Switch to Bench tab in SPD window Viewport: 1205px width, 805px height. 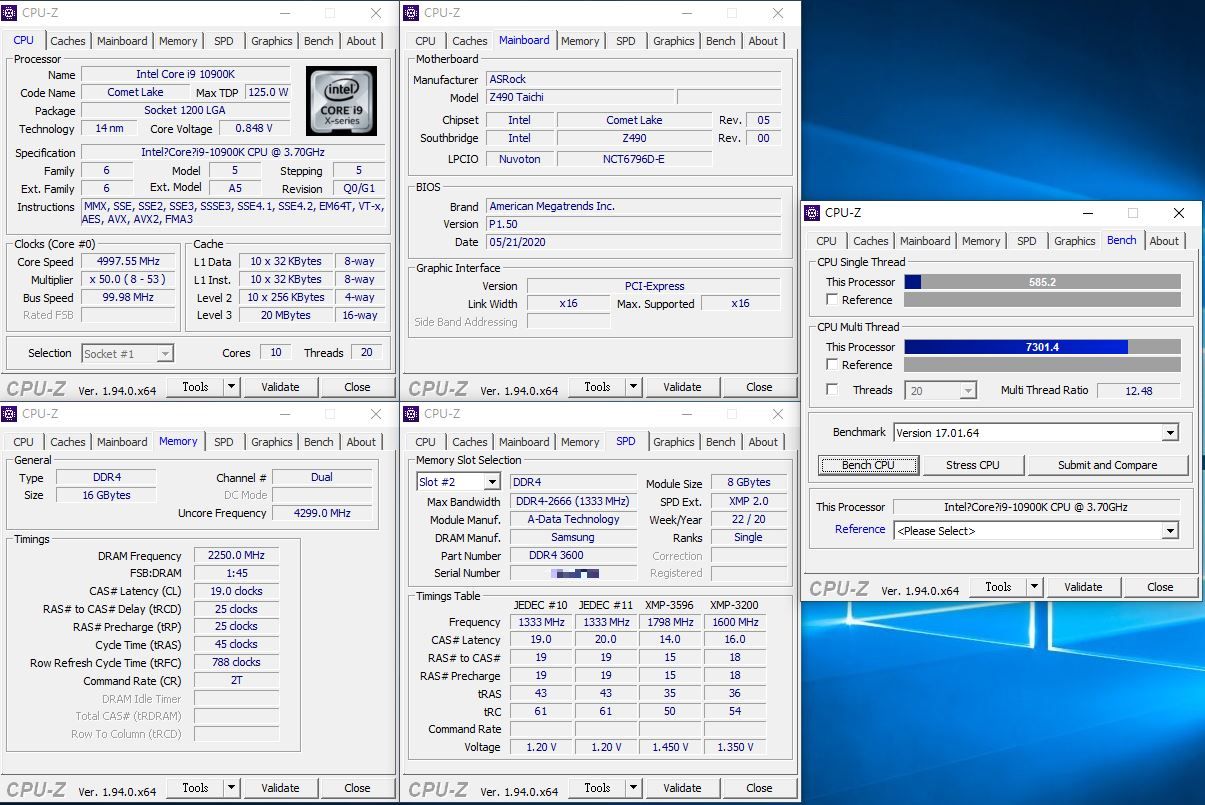pos(721,442)
